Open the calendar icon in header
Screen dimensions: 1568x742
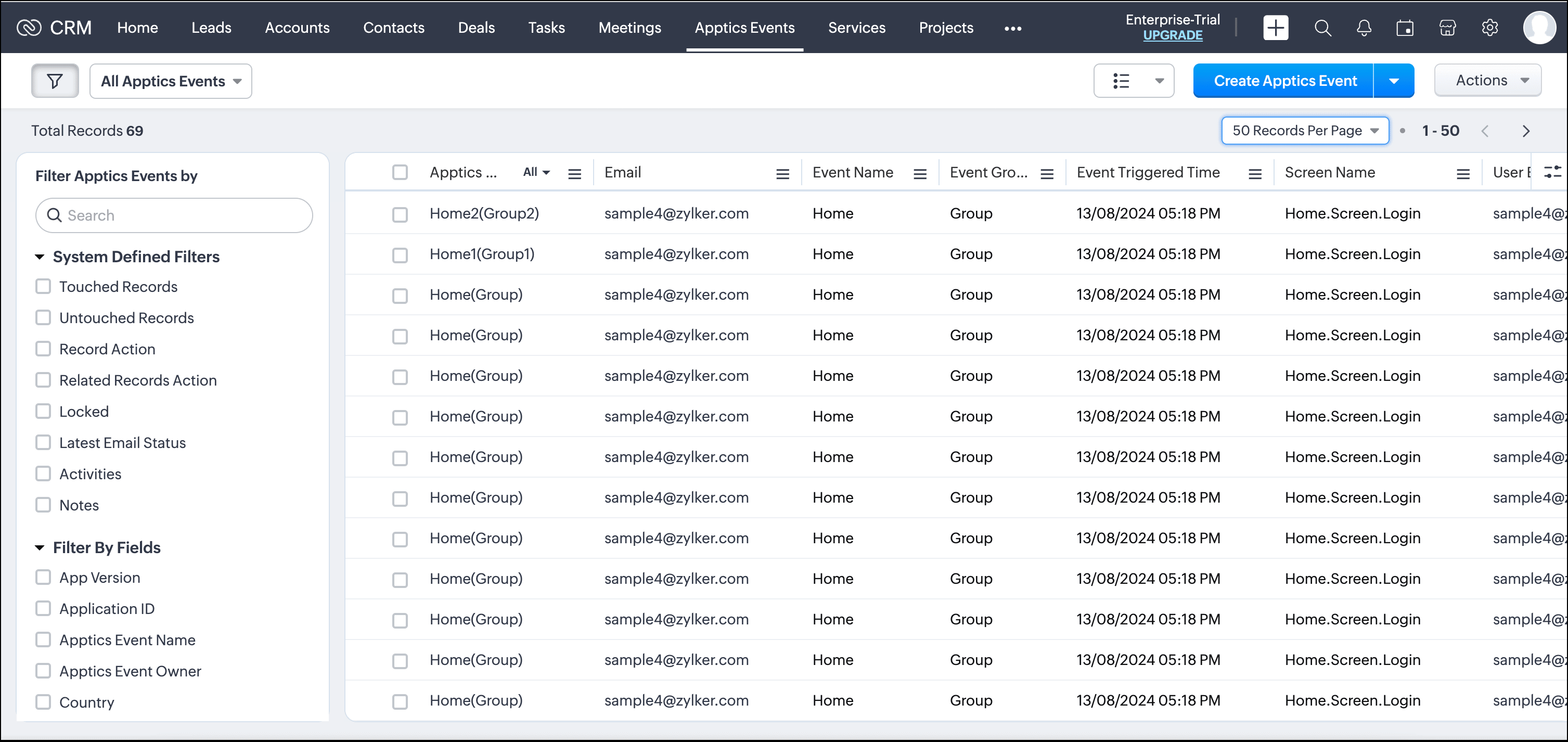click(1405, 28)
